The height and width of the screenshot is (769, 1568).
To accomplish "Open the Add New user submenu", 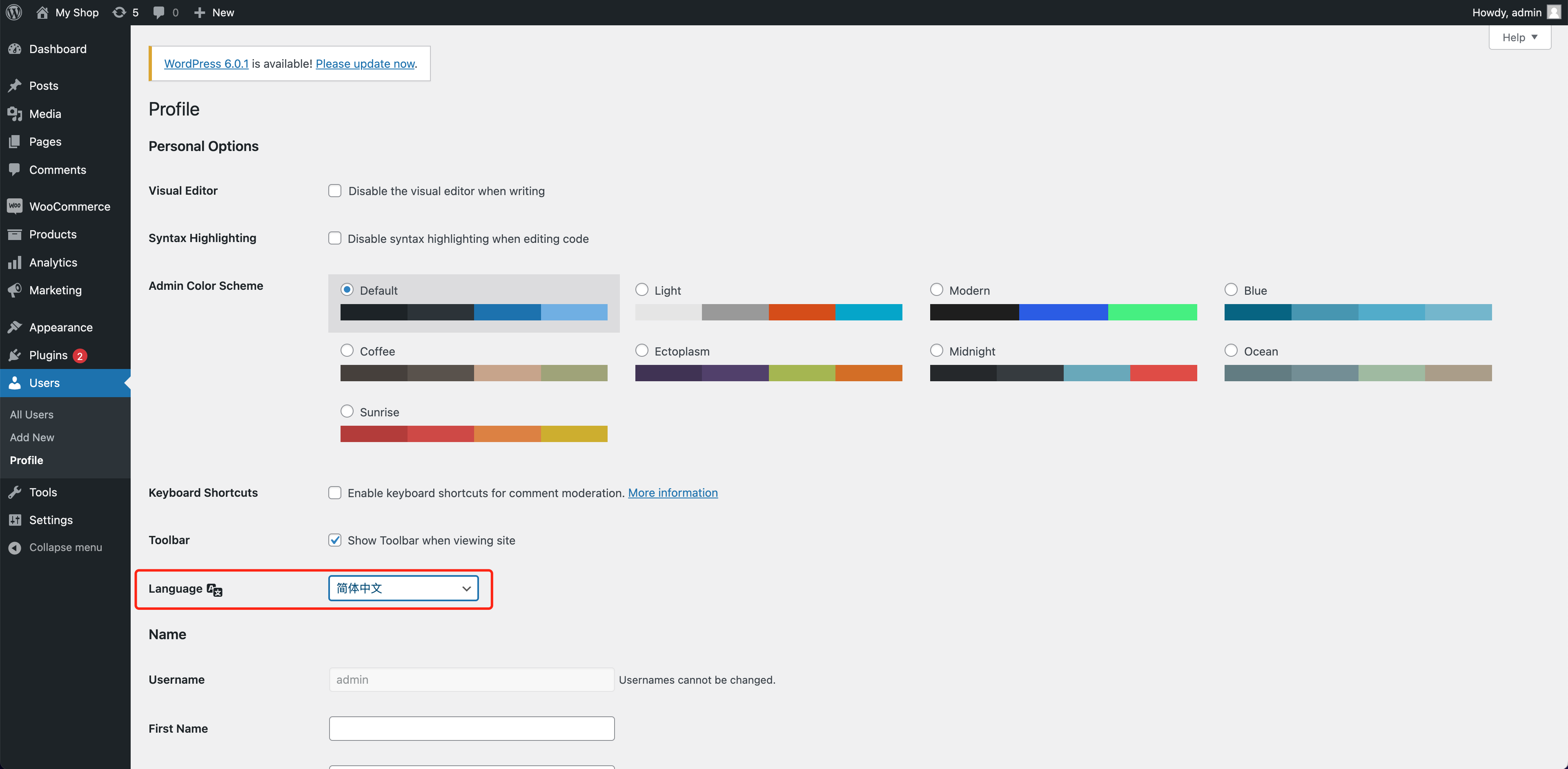I will [32, 438].
